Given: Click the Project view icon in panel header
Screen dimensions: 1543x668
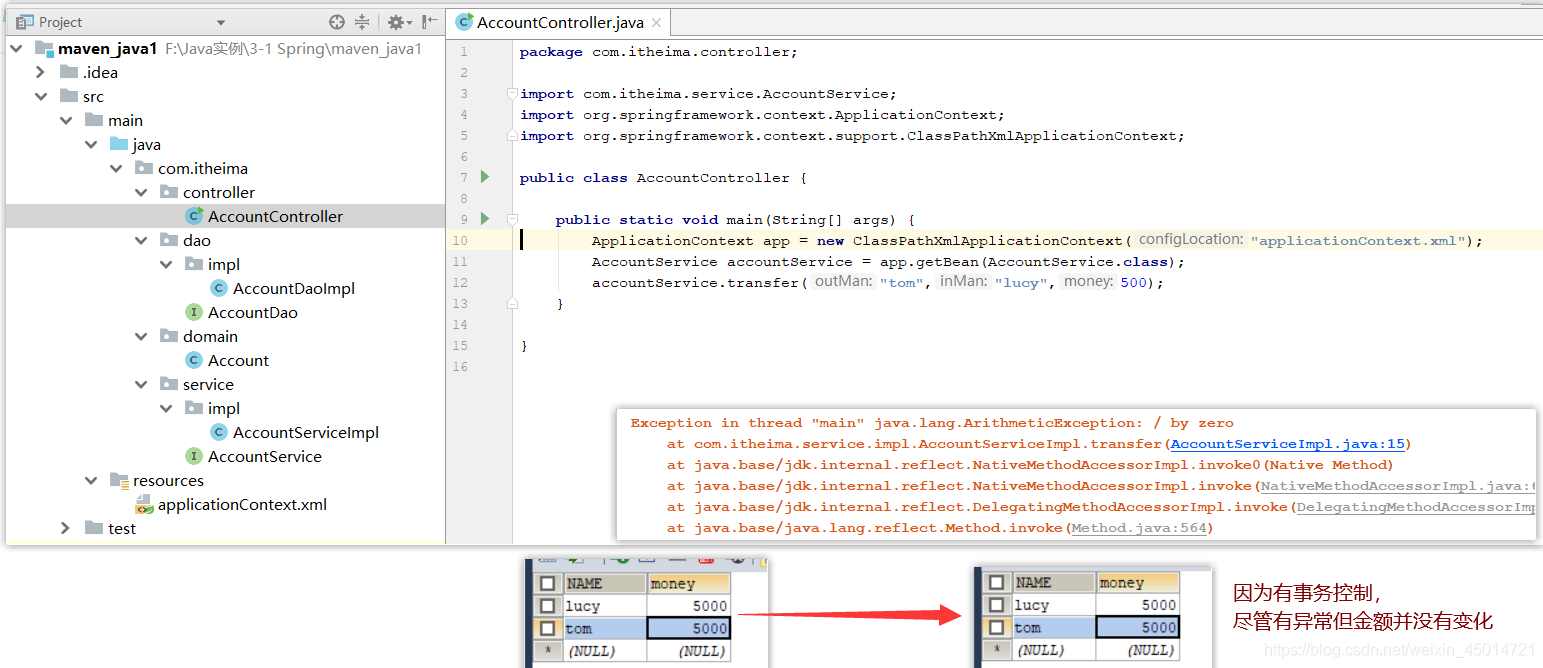Looking at the screenshot, I should 24,22.
